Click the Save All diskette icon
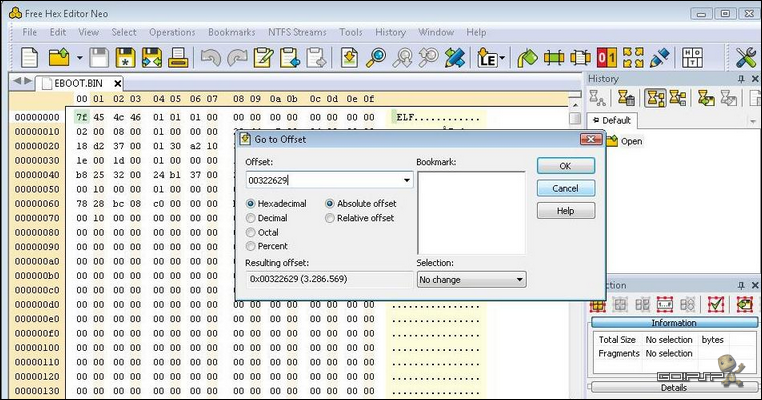The width and height of the screenshot is (762, 400). coord(152,57)
